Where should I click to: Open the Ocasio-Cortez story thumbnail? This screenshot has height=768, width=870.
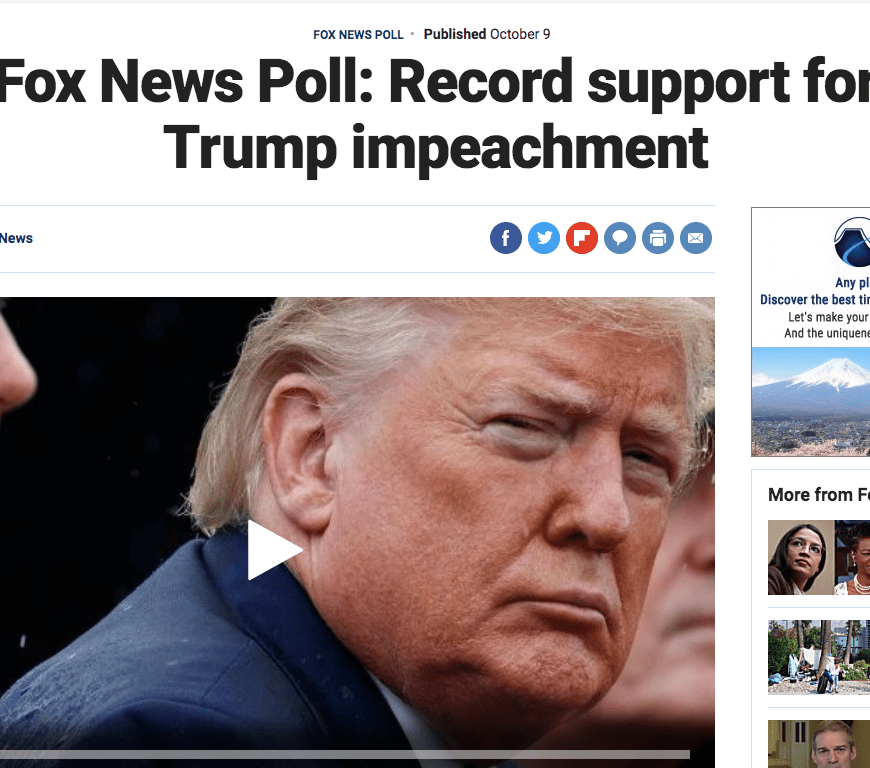(x=801, y=557)
